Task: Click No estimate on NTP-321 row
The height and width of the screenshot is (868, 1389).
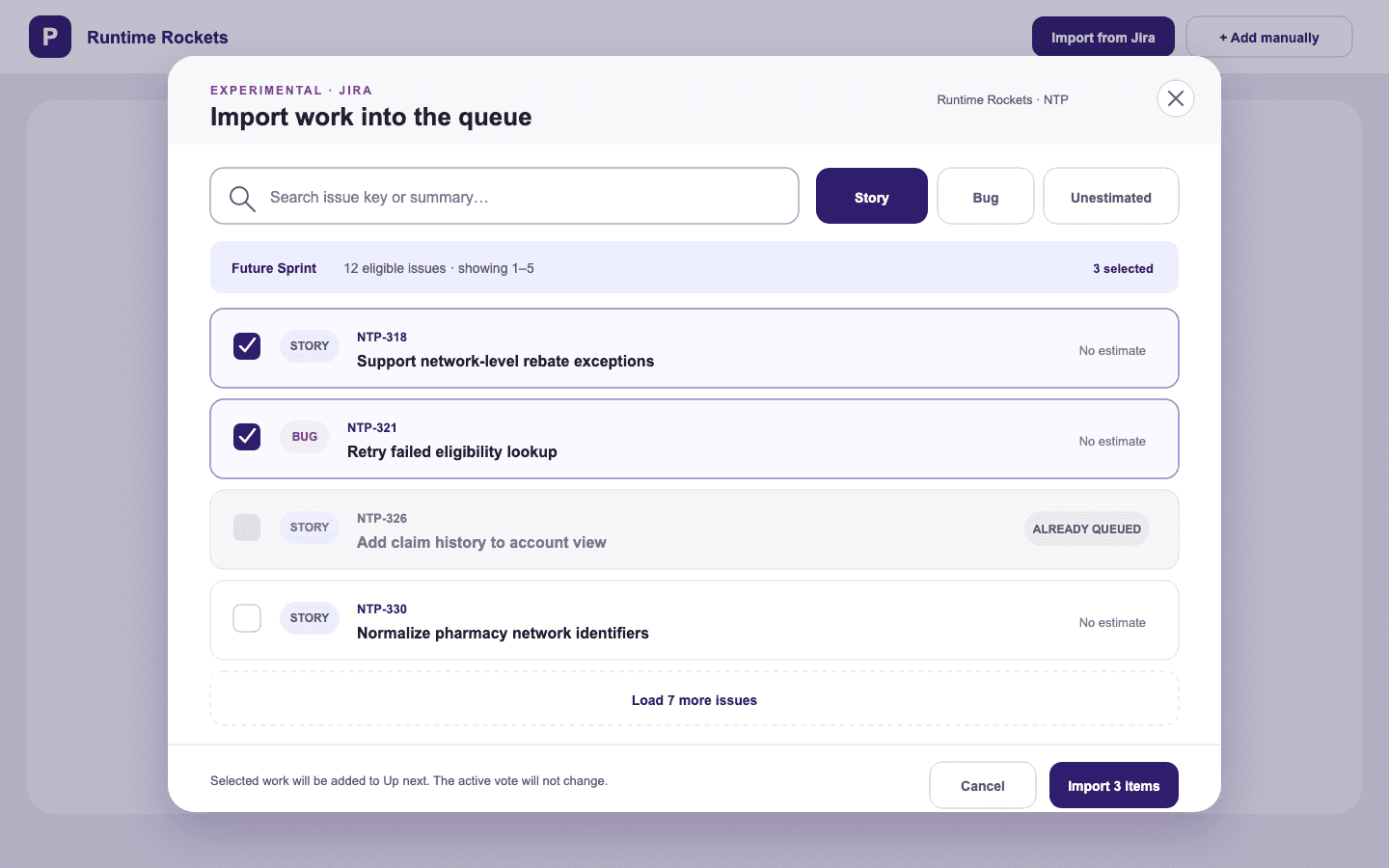Action: [x=1112, y=442]
